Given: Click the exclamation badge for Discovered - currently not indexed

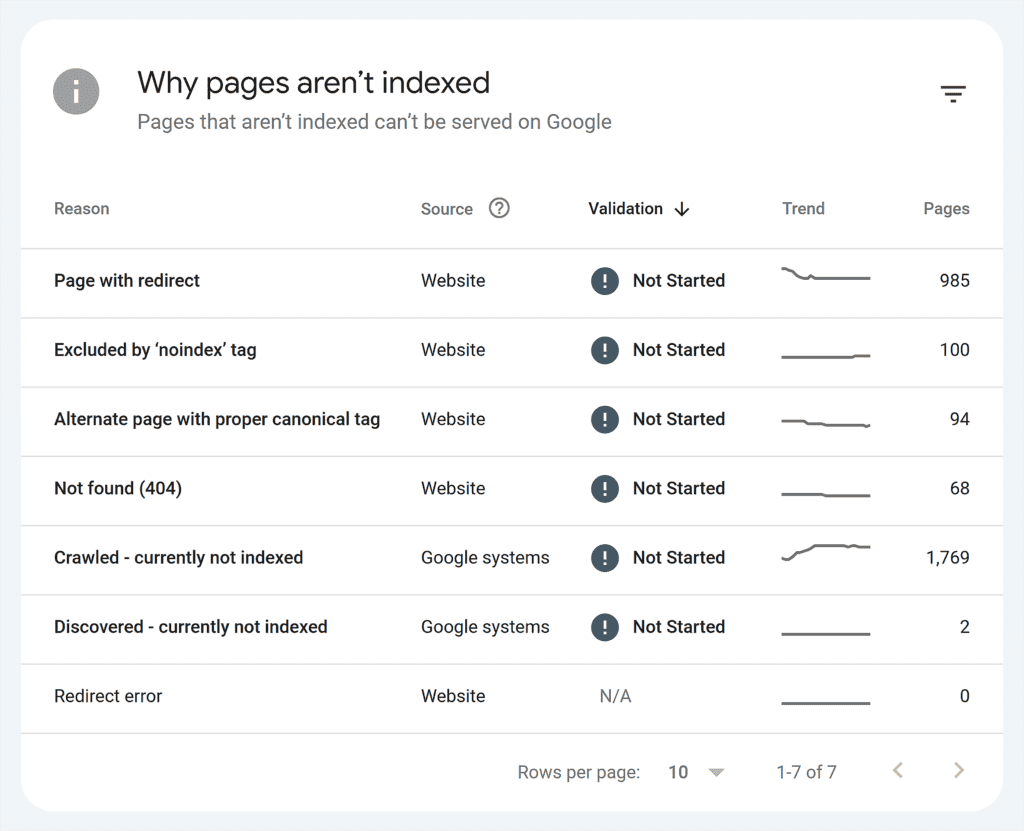Looking at the screenshot, I should coord(605,627).
